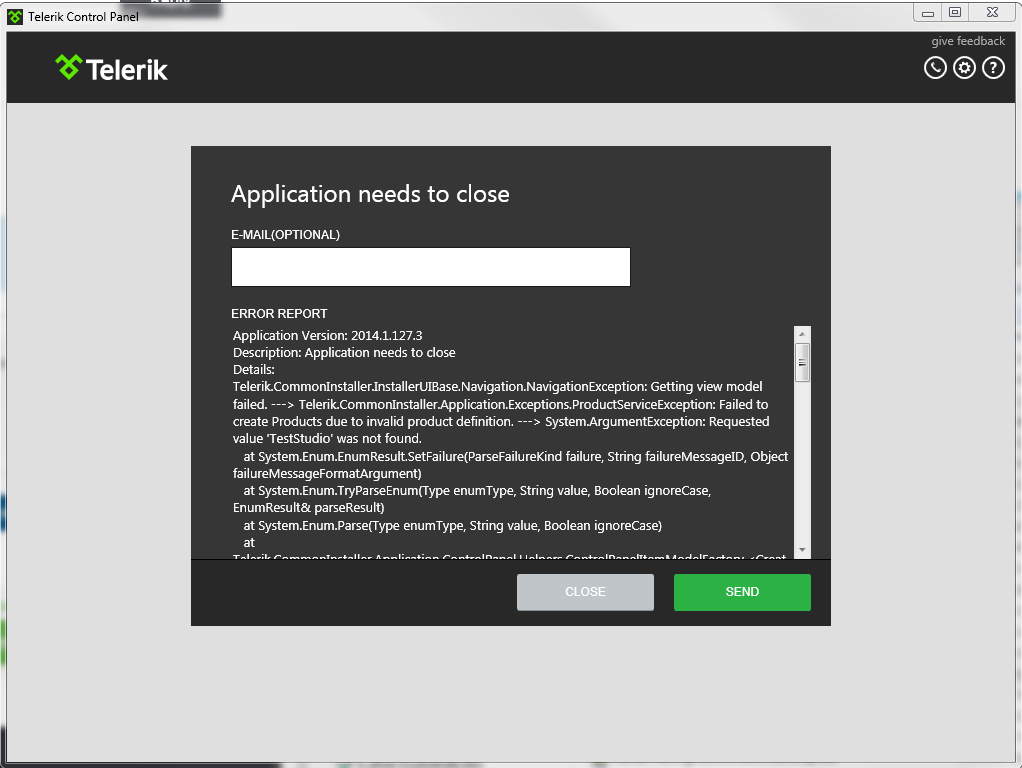Click the error report scrollbar thumb

tap(802, 362)
